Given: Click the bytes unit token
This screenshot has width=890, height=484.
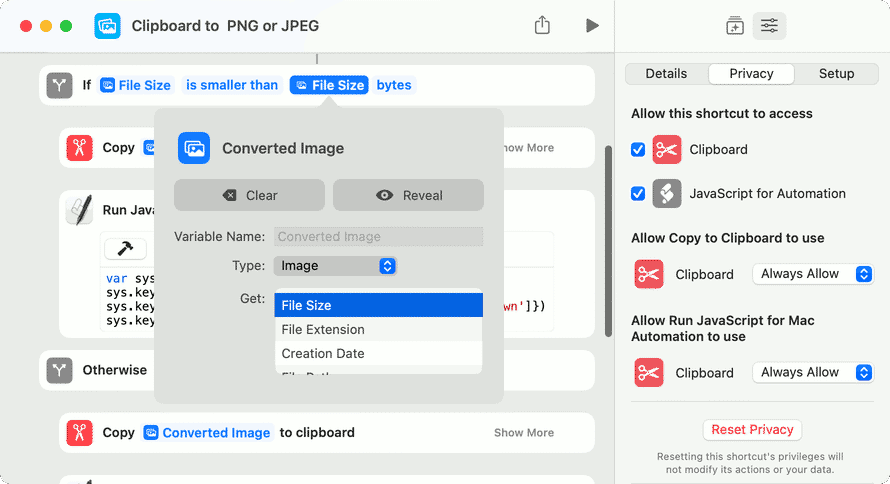Looking at the screenshot, I should coord(394,85).
